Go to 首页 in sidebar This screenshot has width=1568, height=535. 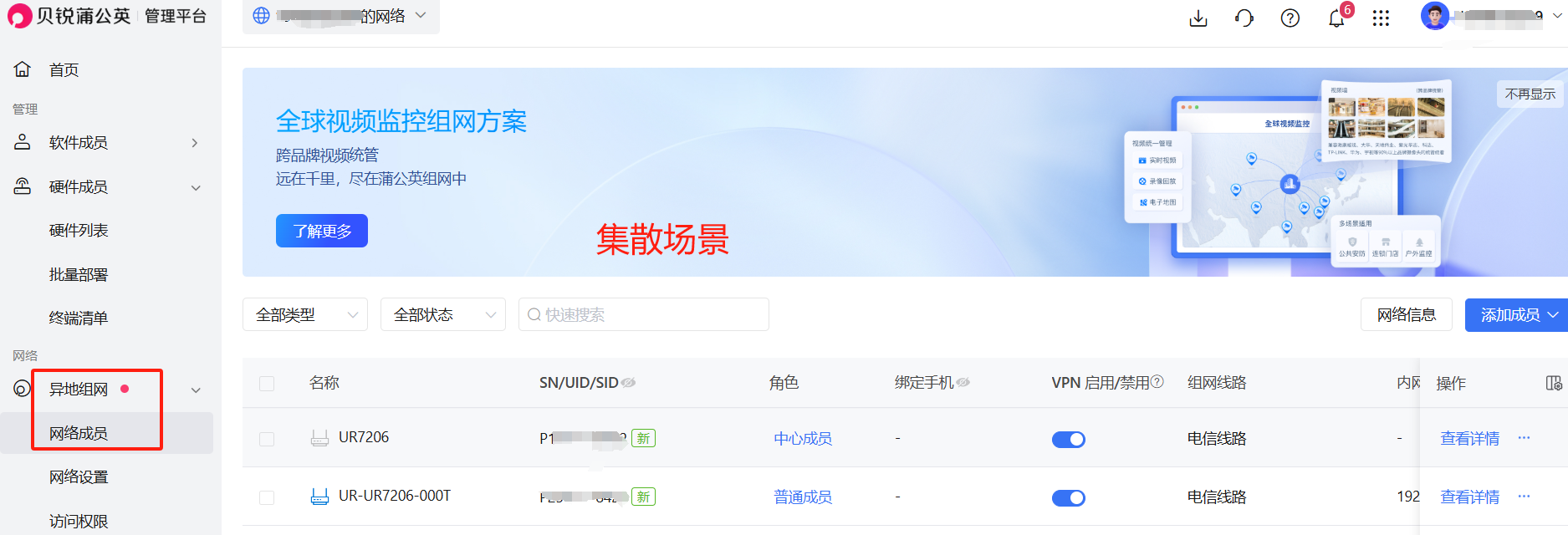(x=64, y=69)
